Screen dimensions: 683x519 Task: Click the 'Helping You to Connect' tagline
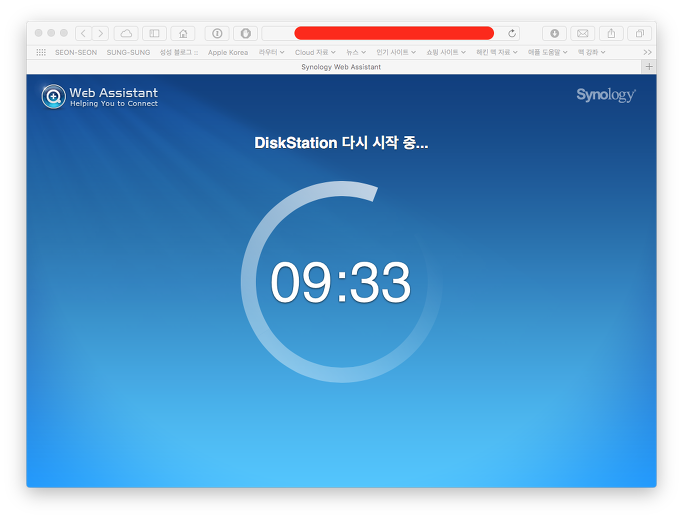pos(114,104)
